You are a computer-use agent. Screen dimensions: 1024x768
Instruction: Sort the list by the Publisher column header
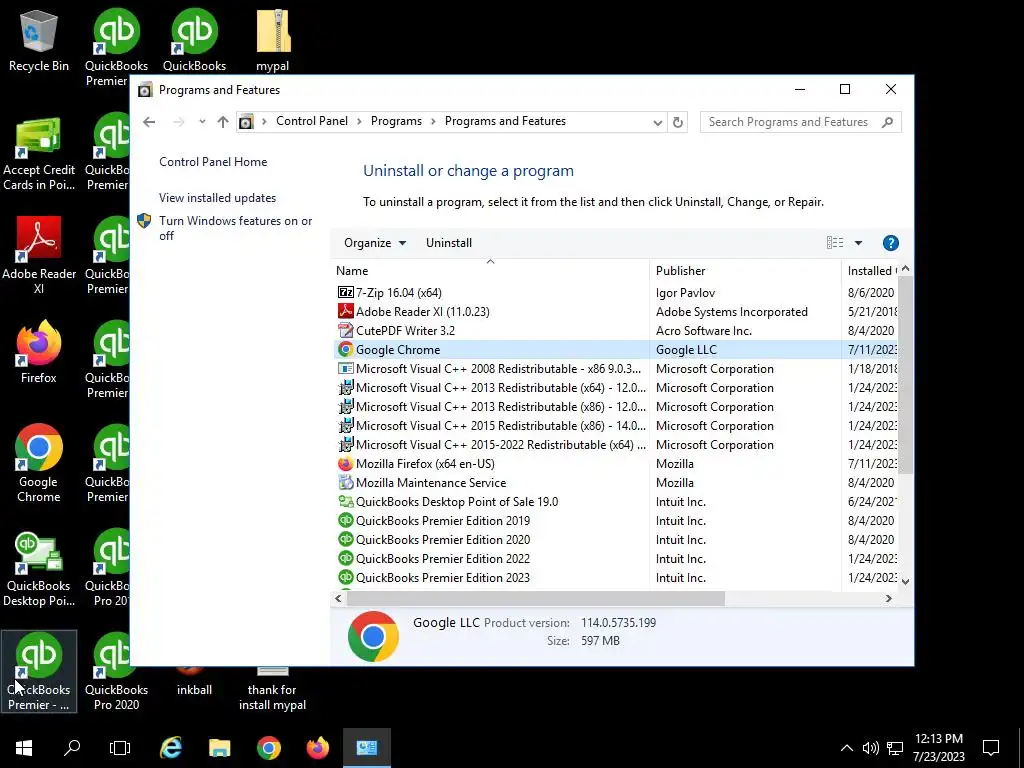[x=744, y=271]
